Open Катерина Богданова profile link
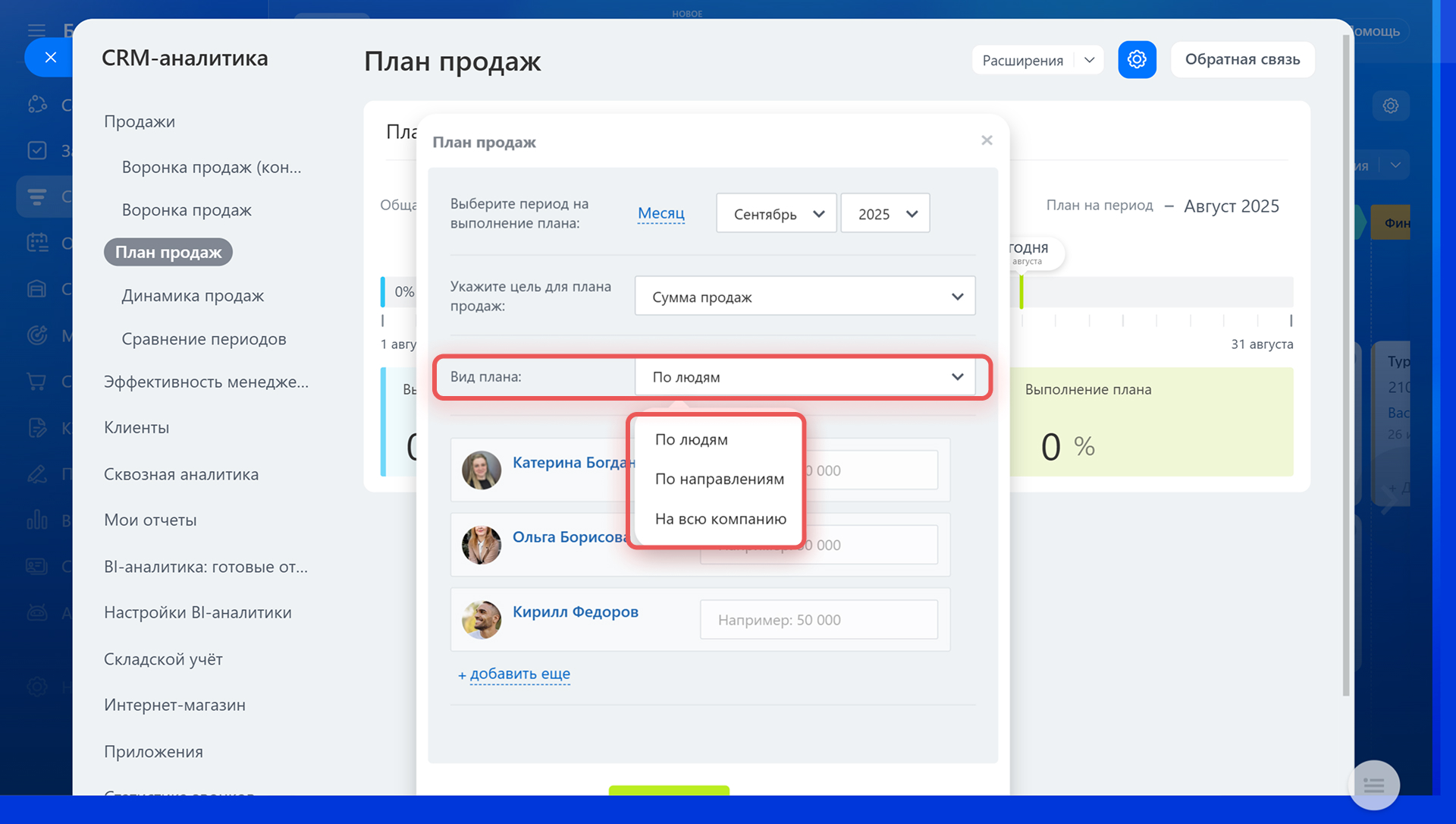This screenshot has width=1456, height=824. click(x=574, y=462)
